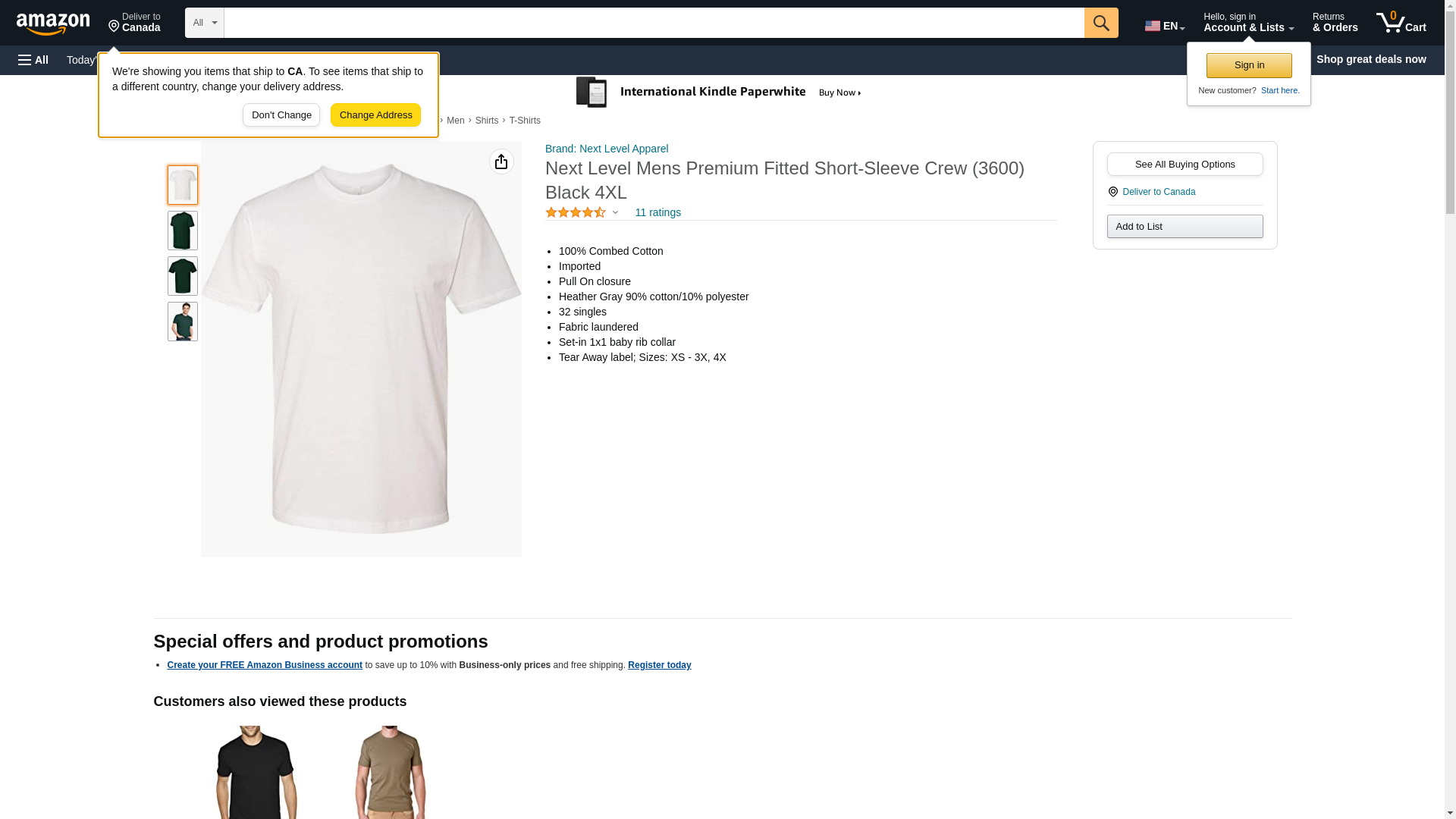Click the Change Address button
The image size is (1456, 819).
coord(375,115)
